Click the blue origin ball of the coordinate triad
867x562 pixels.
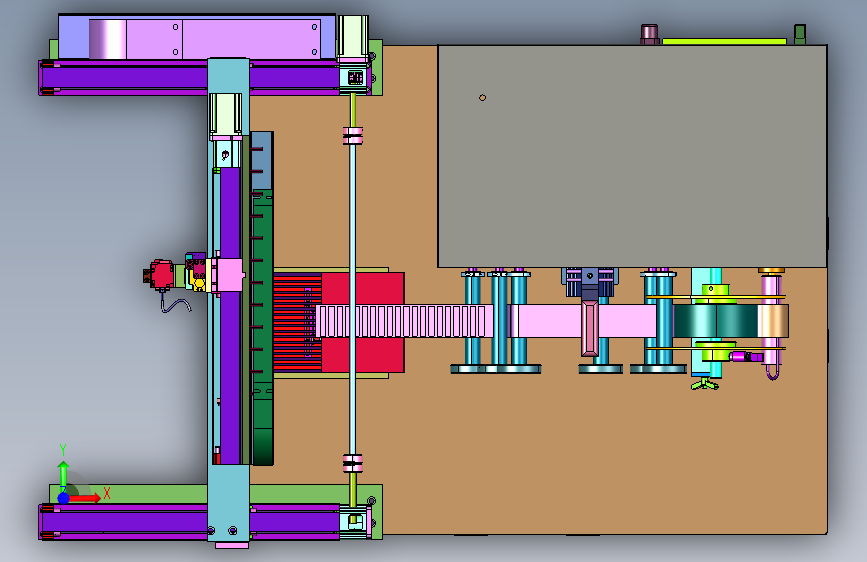click(x=64, y=498)
